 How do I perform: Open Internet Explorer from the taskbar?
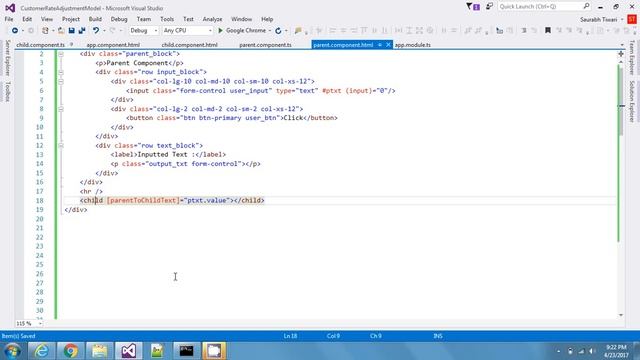pyautogui.click(x=41, y=351)
